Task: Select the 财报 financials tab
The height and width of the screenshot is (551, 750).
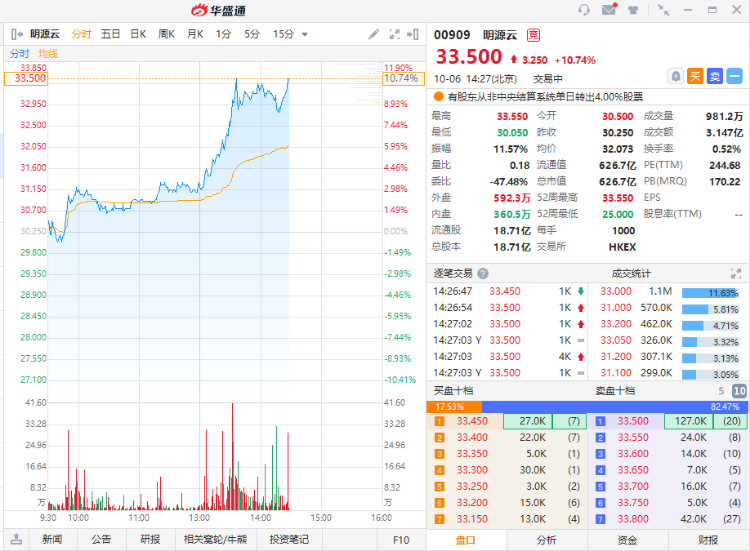Action: tap(708, 540)
